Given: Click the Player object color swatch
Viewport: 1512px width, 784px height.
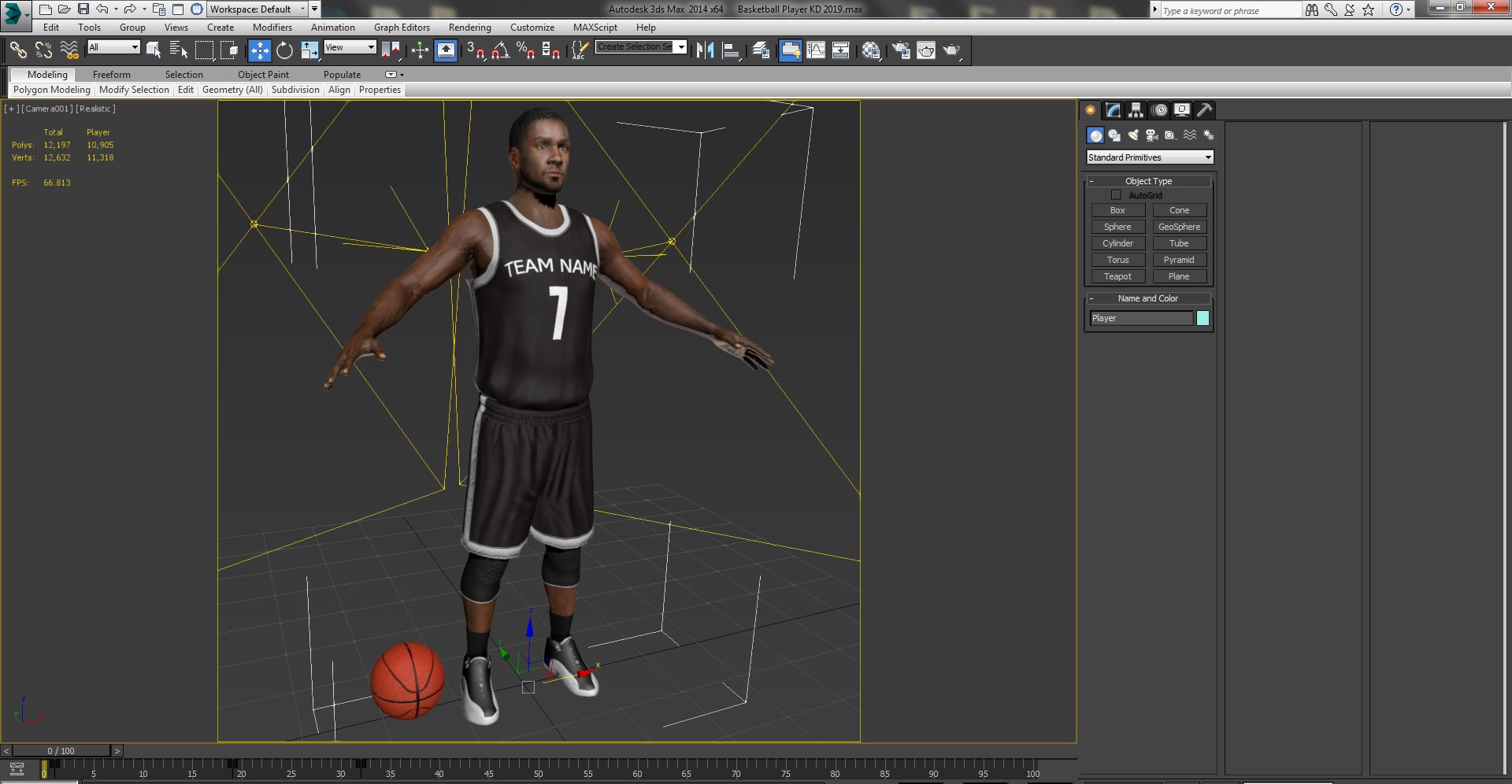Looking at the screenshot, I should click(x=1203, y=318).
